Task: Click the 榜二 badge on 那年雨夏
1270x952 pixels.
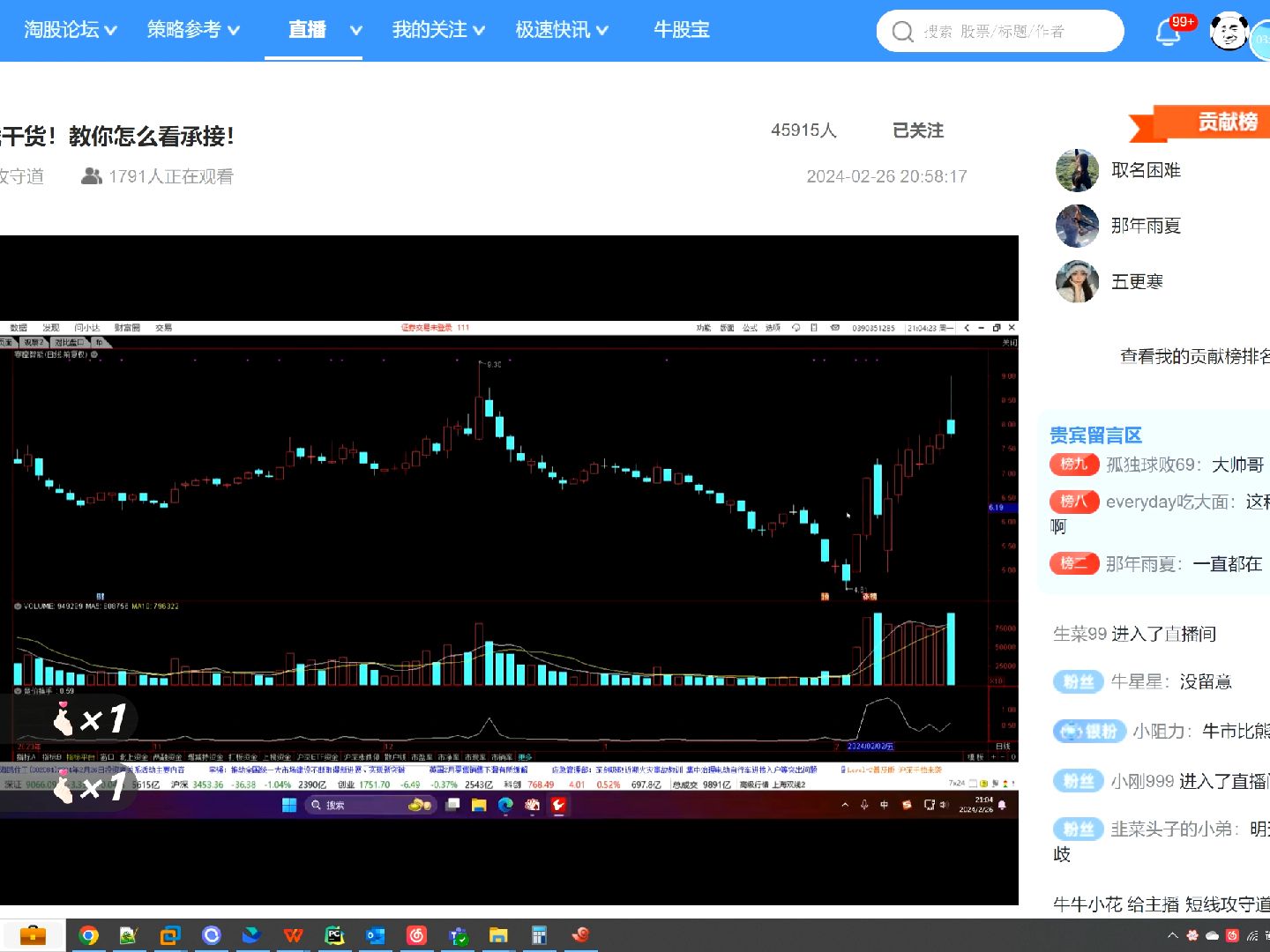Action: (x=1074, y=563)
